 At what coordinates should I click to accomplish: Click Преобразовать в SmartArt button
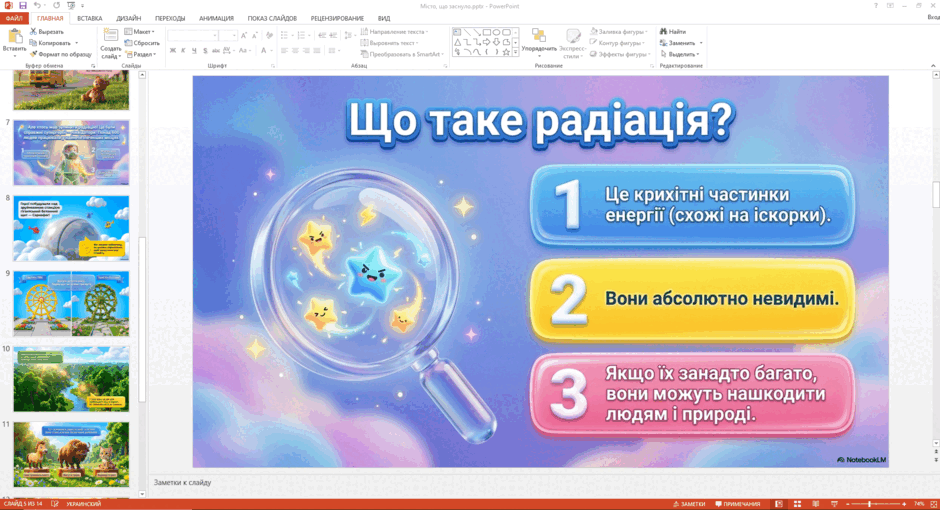pos(402,55)
